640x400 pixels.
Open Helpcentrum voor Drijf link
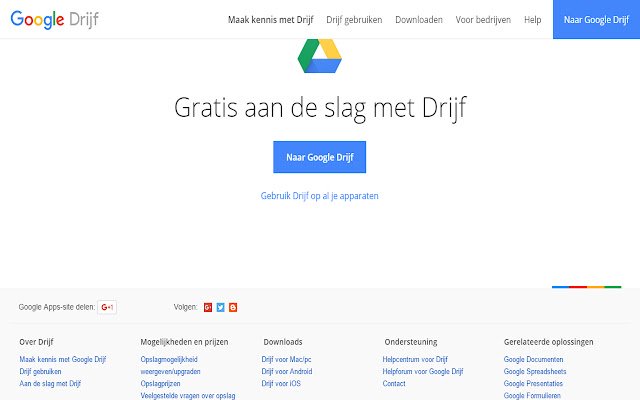(415, 360)
